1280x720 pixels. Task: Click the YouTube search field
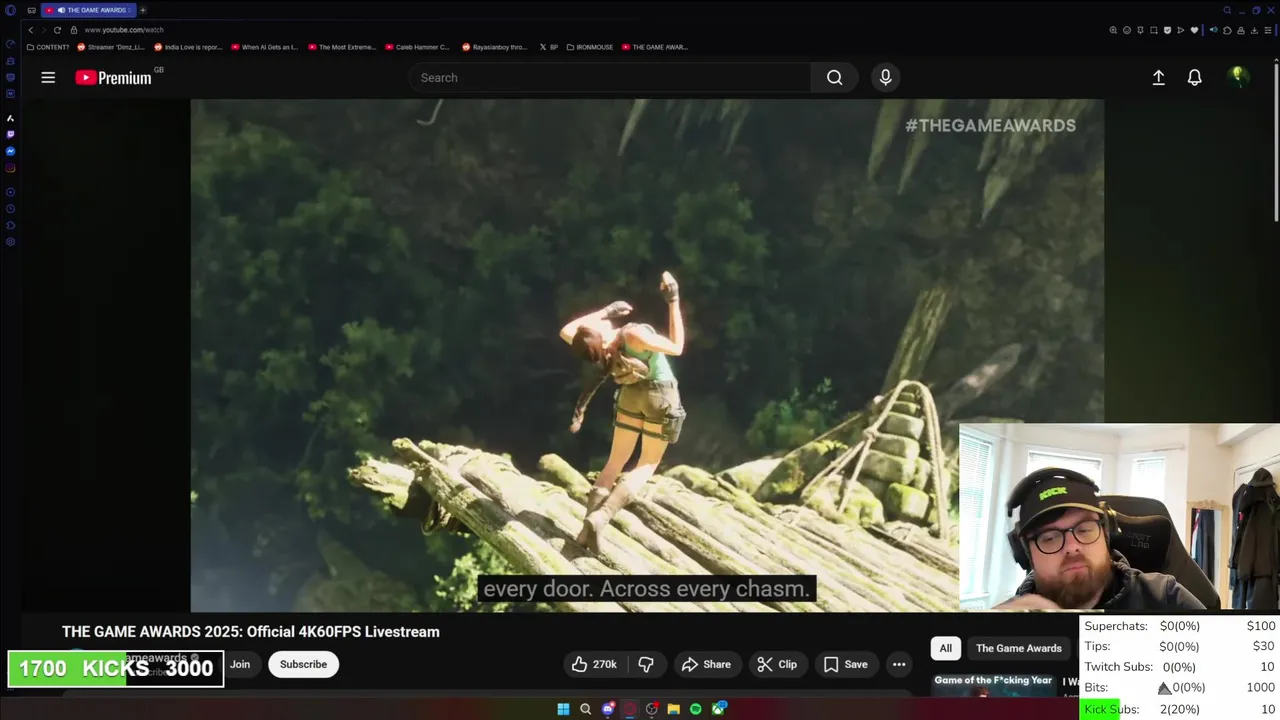point(610,77)
